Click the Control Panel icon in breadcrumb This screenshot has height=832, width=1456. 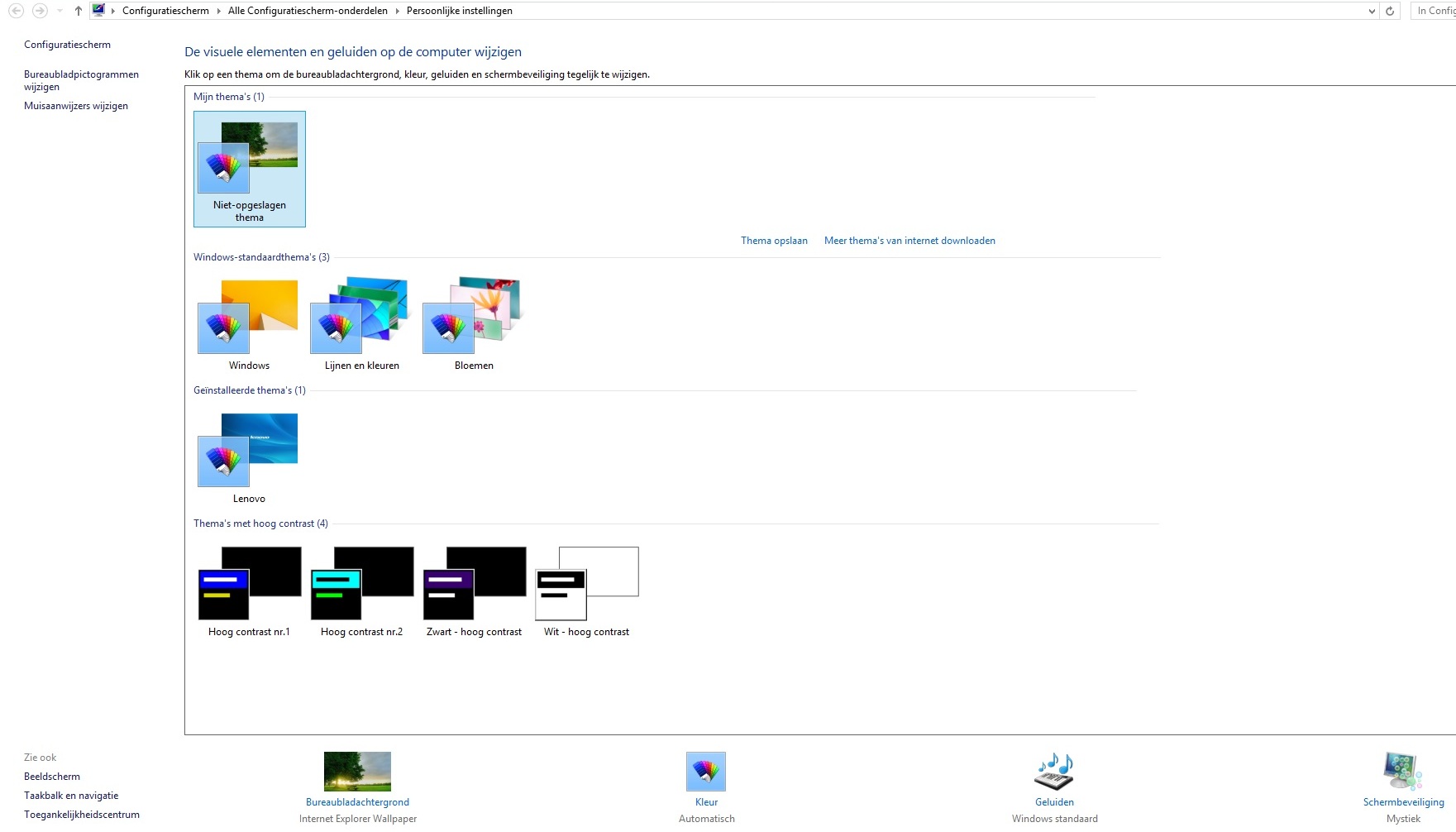tap(98, 10)
